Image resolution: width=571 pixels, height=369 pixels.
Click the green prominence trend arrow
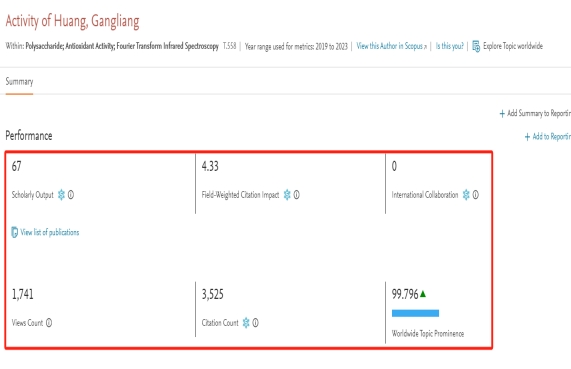click(x=423, y=294)
